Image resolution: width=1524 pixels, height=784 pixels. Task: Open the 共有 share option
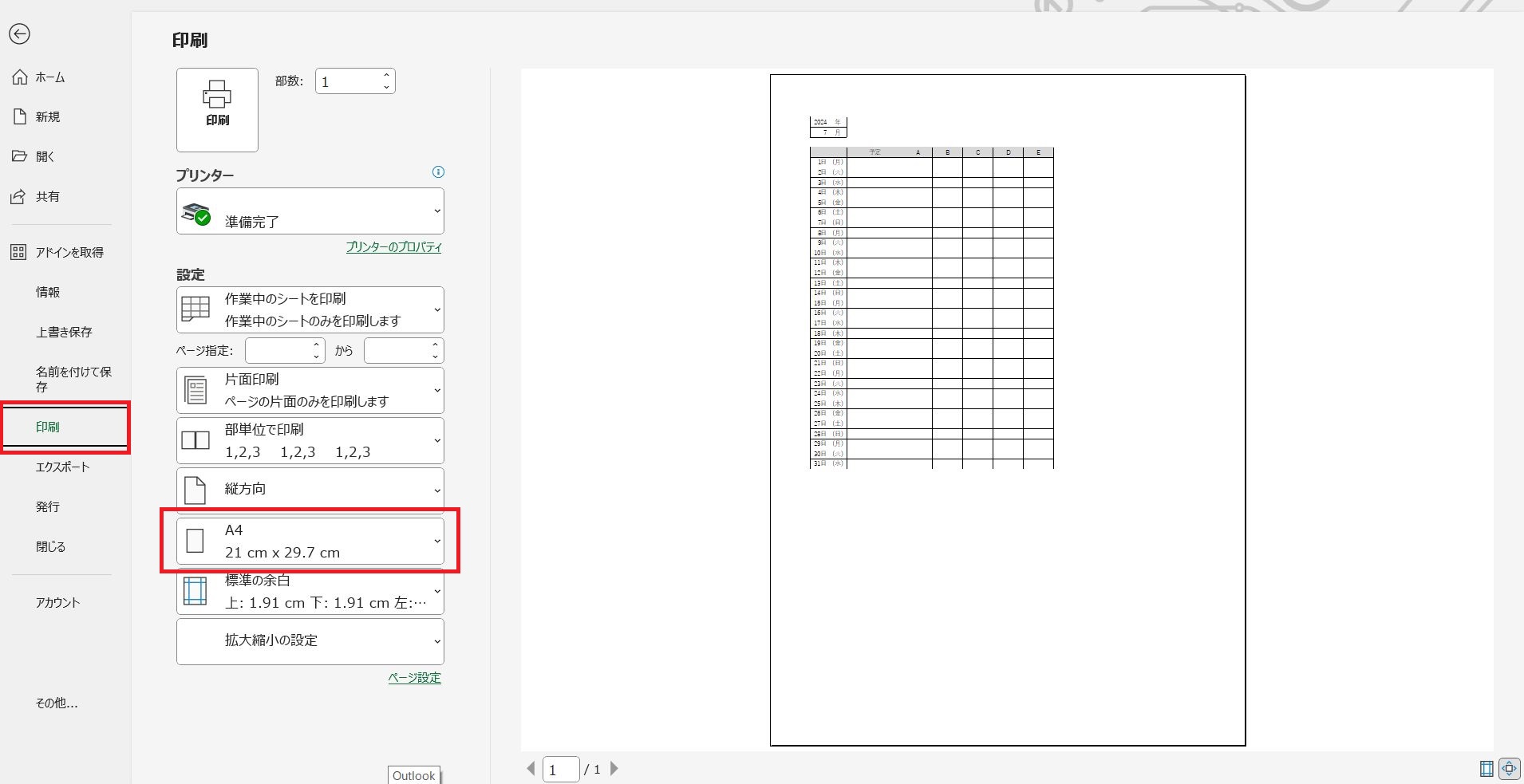click(x=47, y=196)
